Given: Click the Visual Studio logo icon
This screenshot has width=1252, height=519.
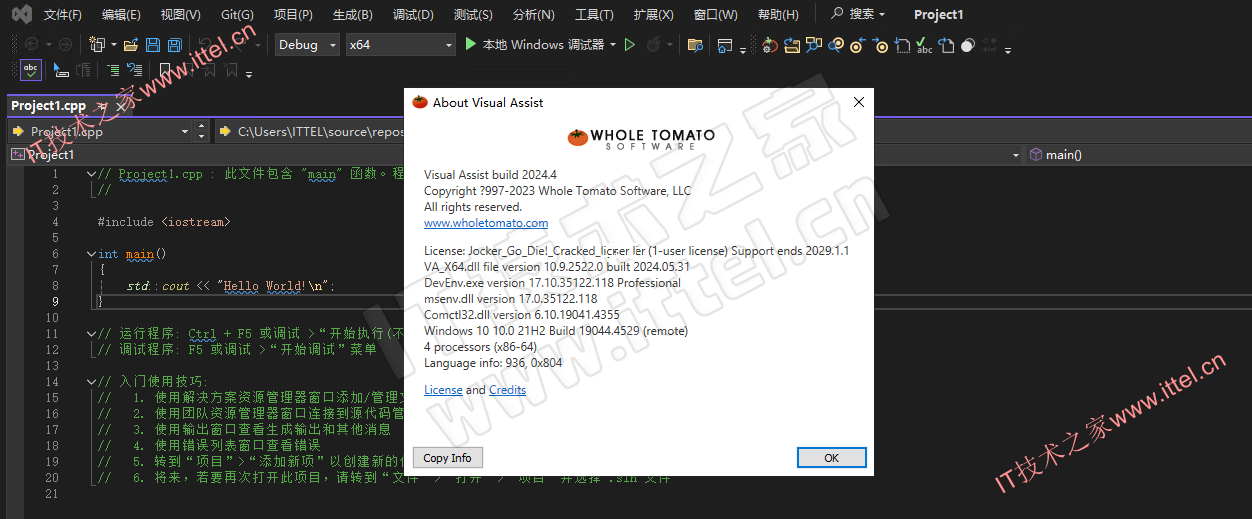Looking at the screenshot, I should pos(20,14).
